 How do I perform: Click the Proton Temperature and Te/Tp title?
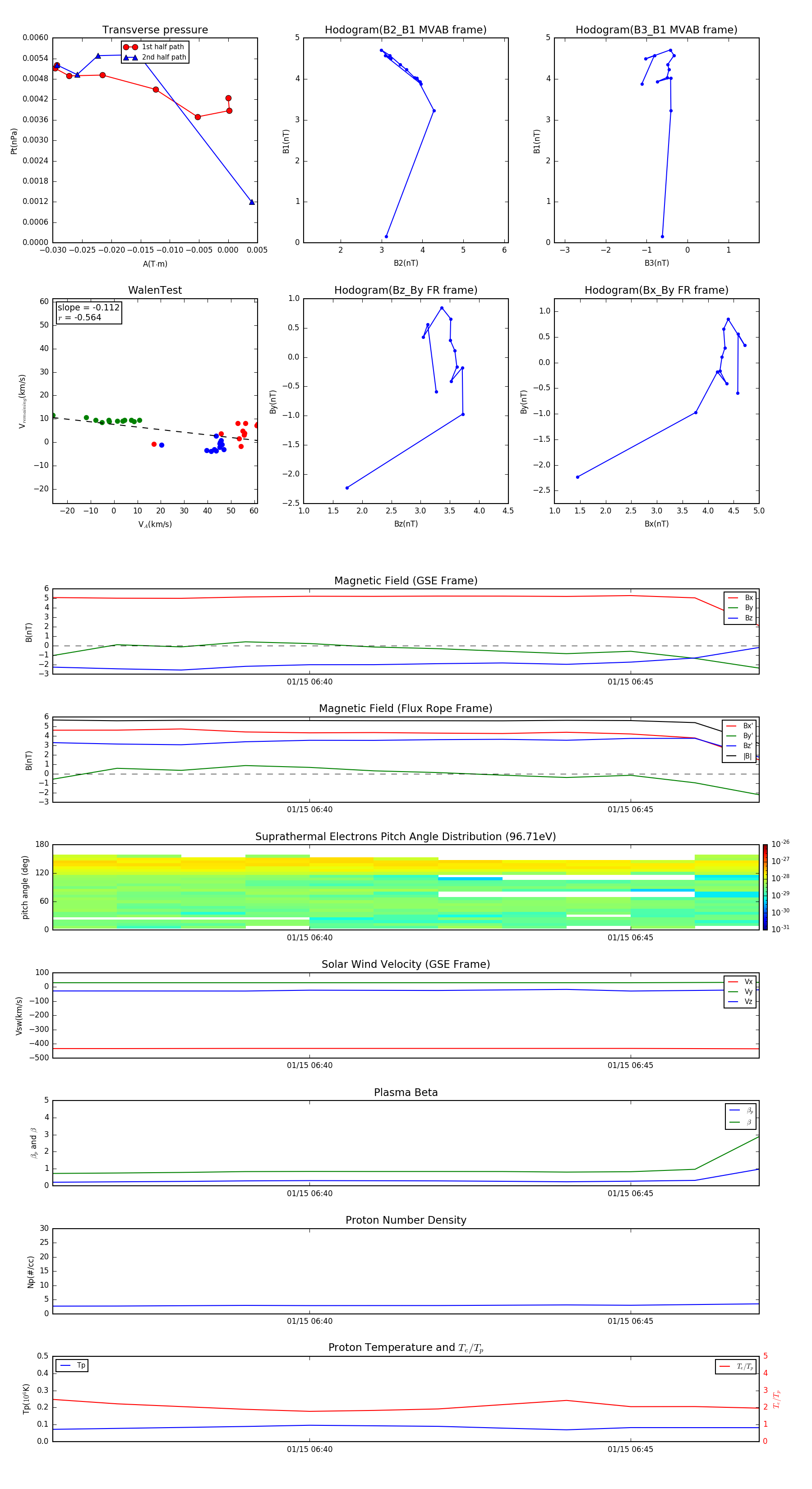pyautogui.click(x=406, y=1348)
